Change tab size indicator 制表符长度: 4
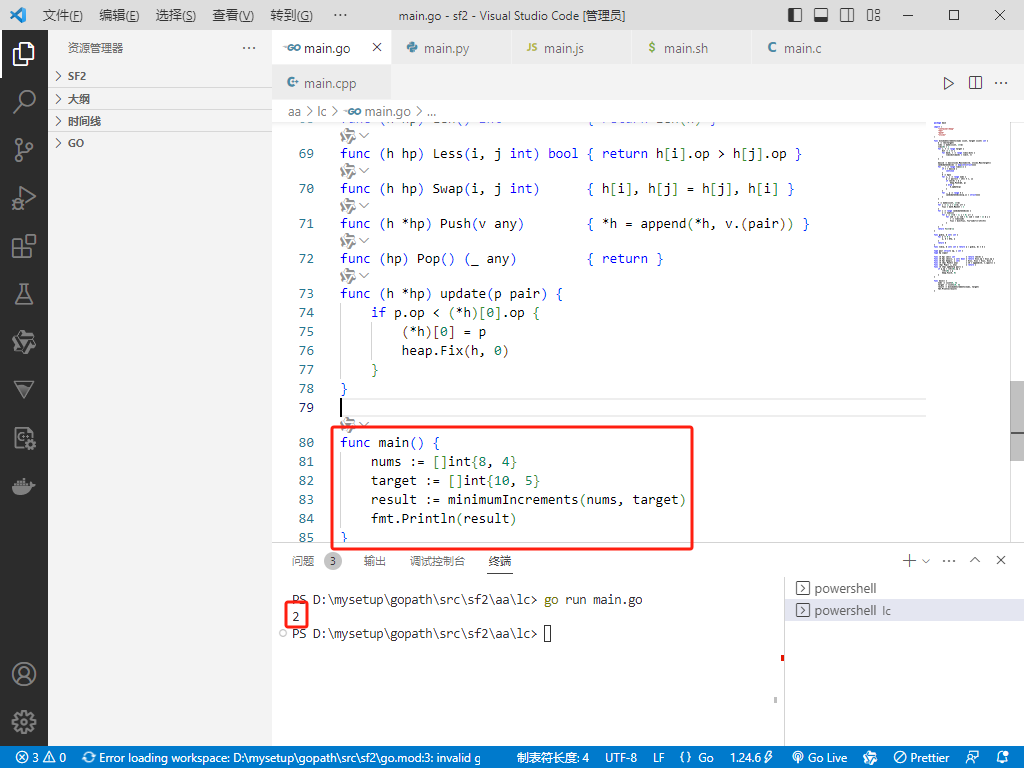 [x=552, y=758]
